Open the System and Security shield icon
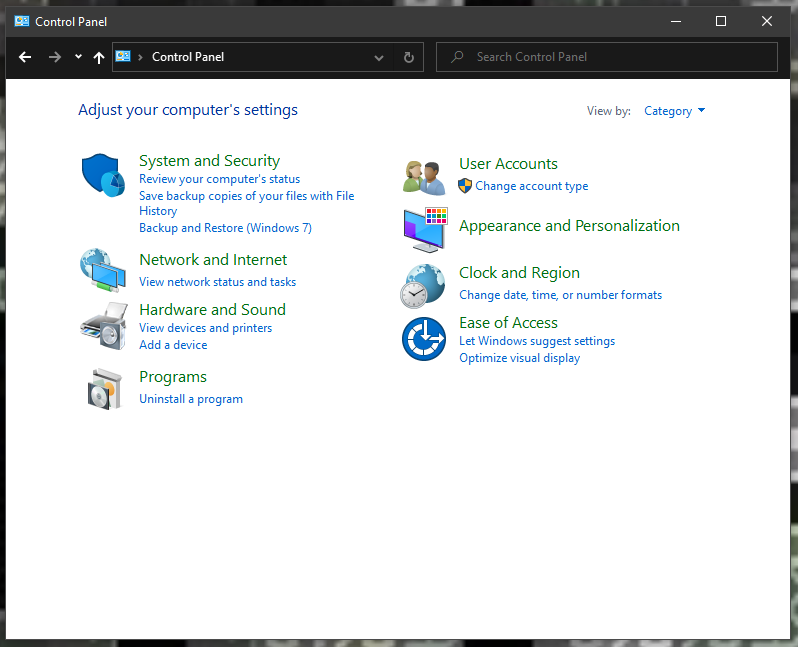Viewport: 798px width, 647px height. click(103, 175)
